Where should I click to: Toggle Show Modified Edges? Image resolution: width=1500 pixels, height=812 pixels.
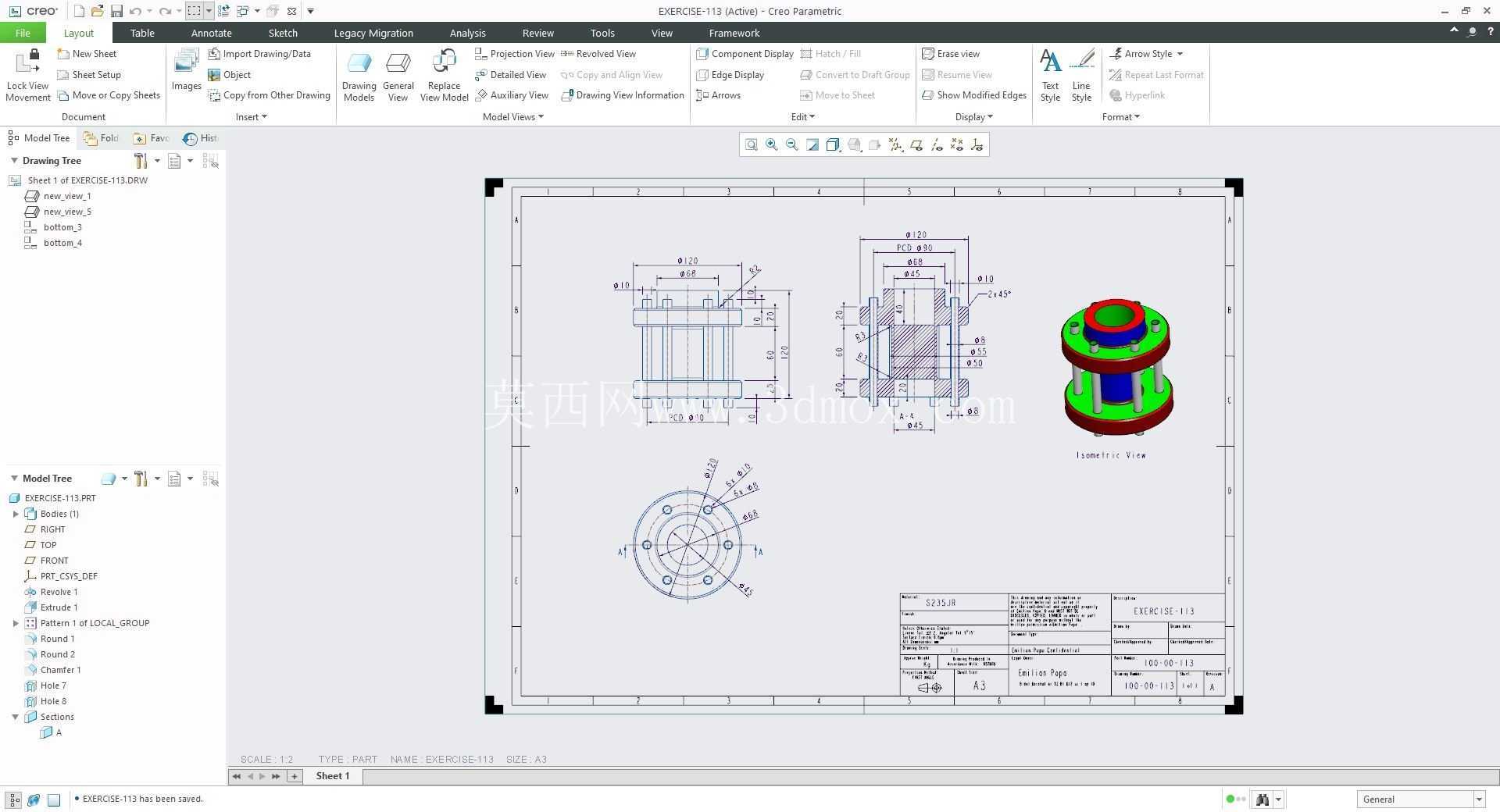pos(974,95)
